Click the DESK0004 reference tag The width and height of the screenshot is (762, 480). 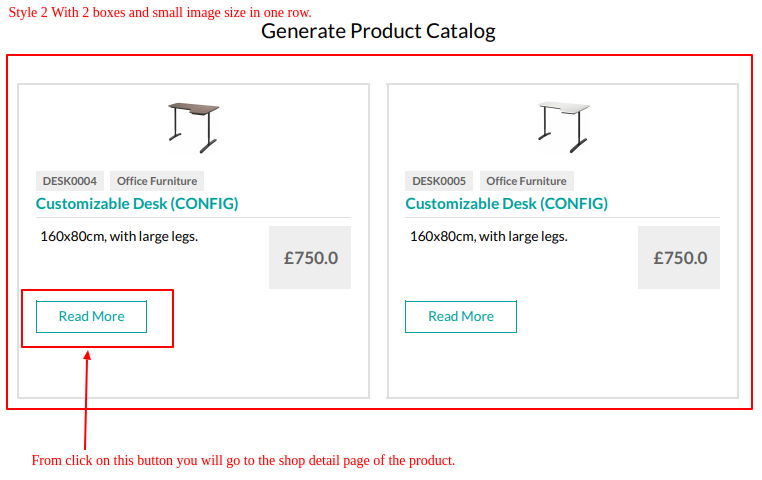(x=69, y=181)
